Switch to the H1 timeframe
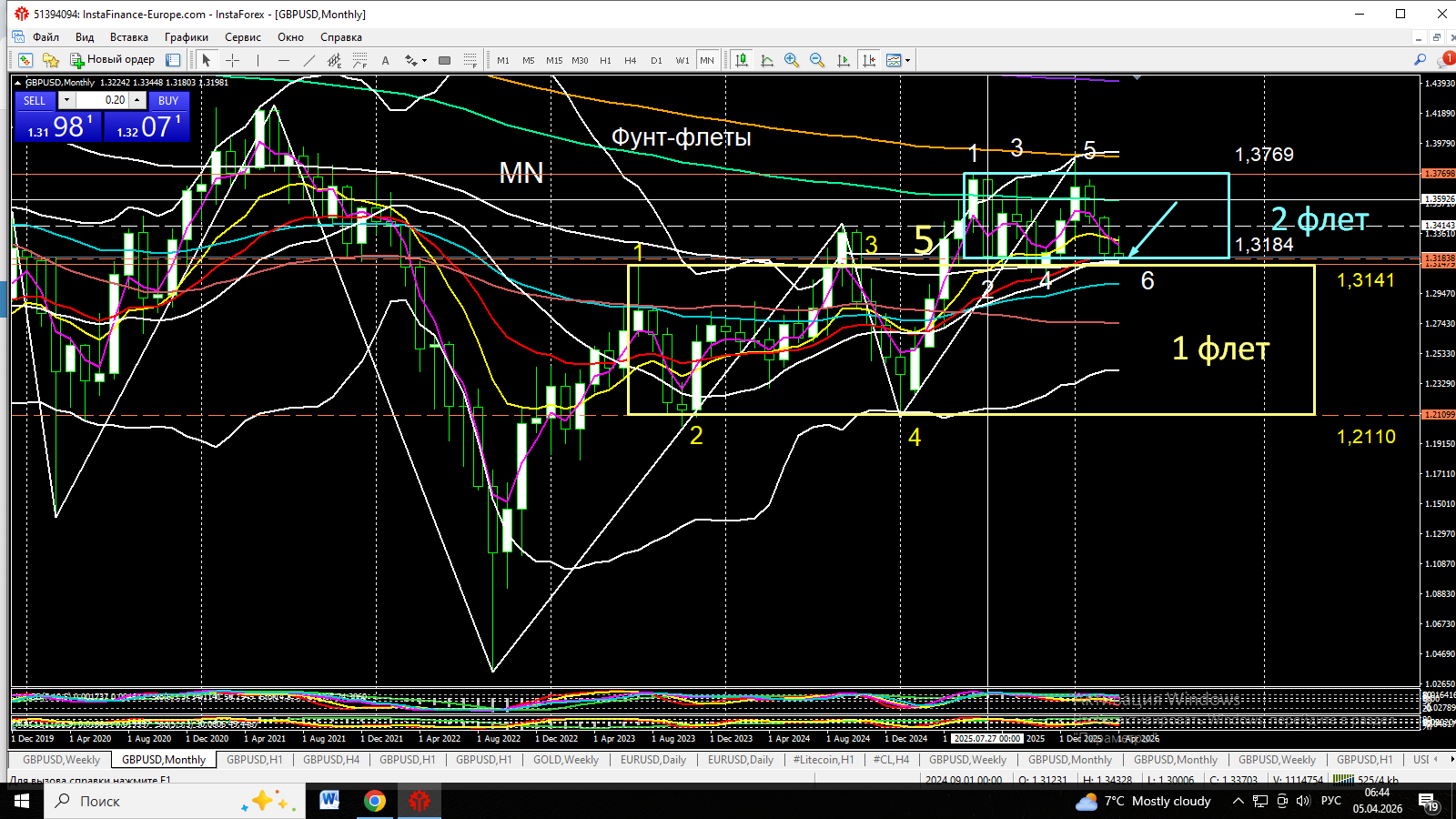The height and width of the screenshot is (819, 1456). click(605, 60)
